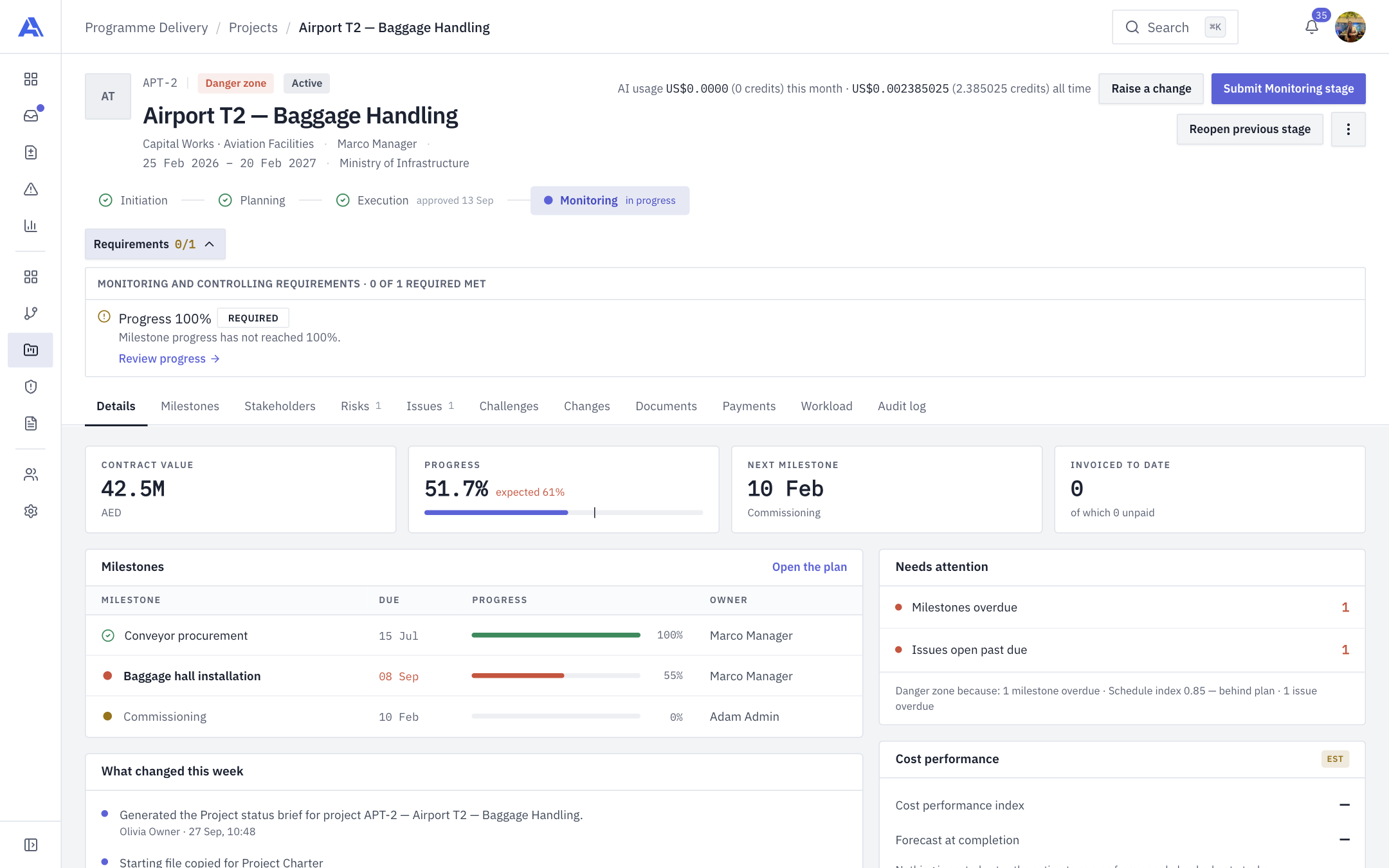This screenshot has height=868, width=1389.
Task: Click the overall progress bar at 51.7%
Action: [563, 512]
